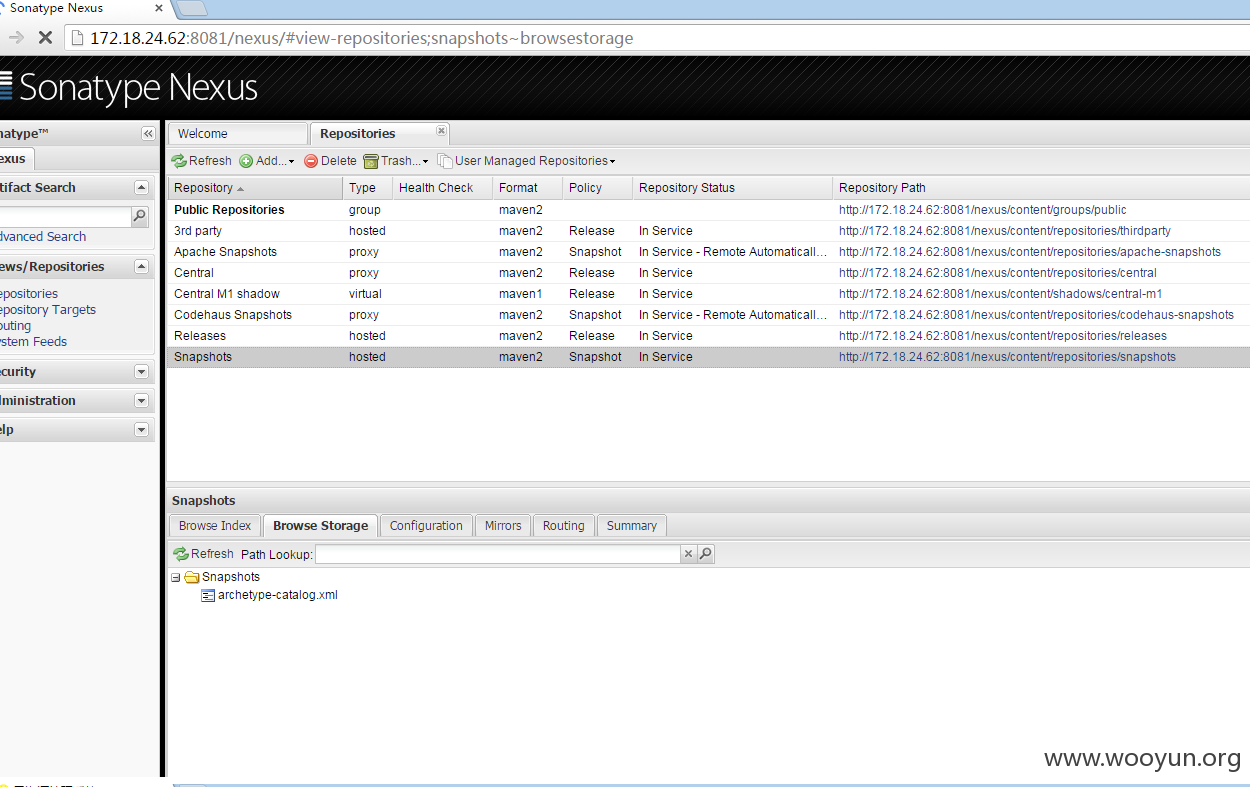This screenshot has height=787, width=1250.
Task: Clear the Path Lookup field
Action: pyautogui.click(x=688, y=554)
